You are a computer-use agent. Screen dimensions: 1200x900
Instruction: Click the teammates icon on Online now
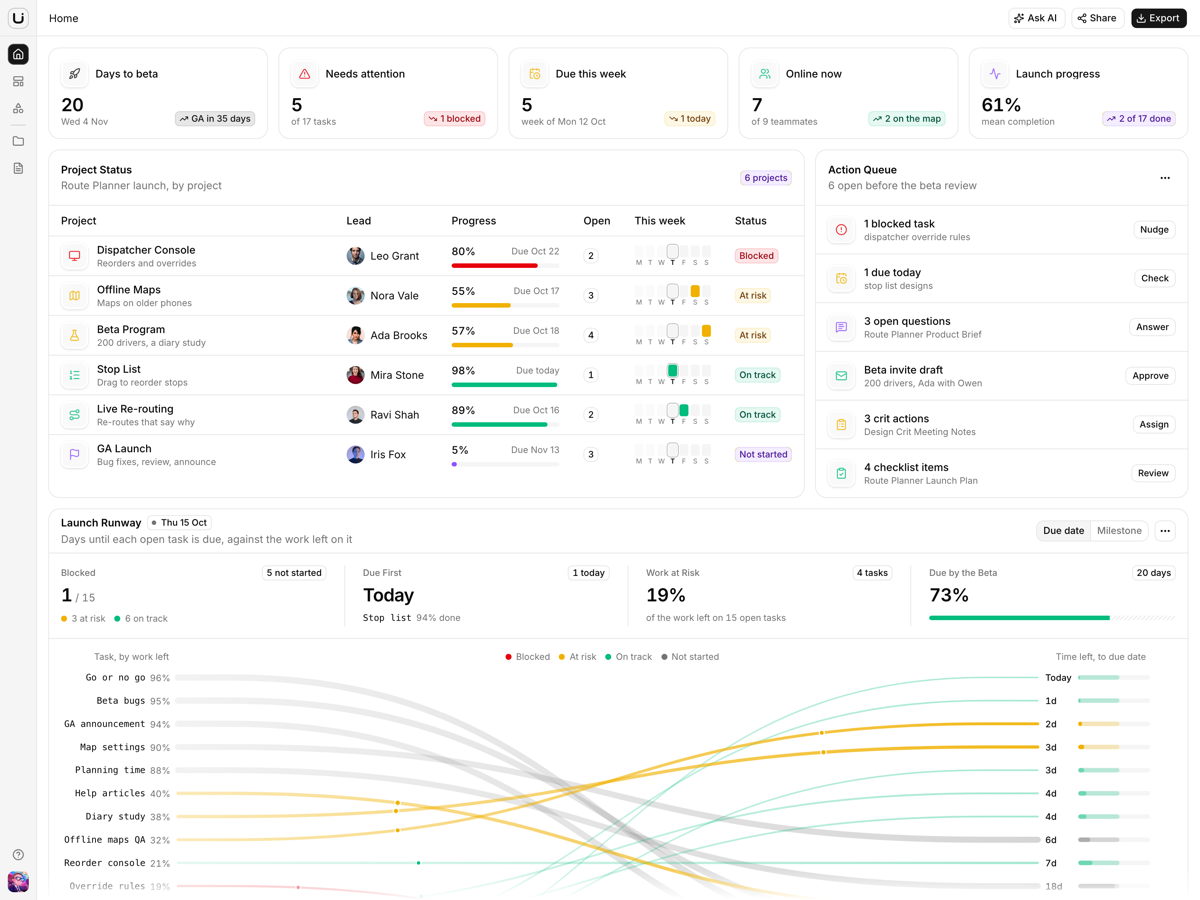765,74
